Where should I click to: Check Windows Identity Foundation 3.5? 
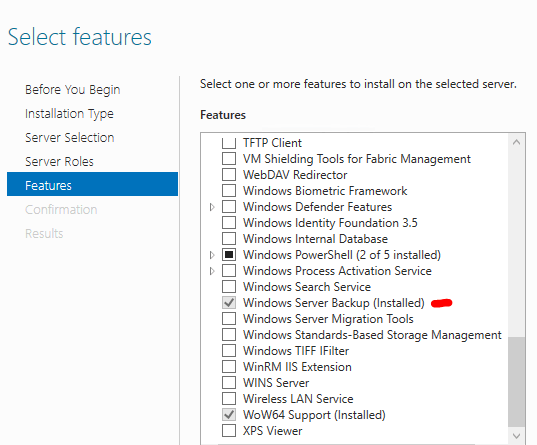pos(229,223)
